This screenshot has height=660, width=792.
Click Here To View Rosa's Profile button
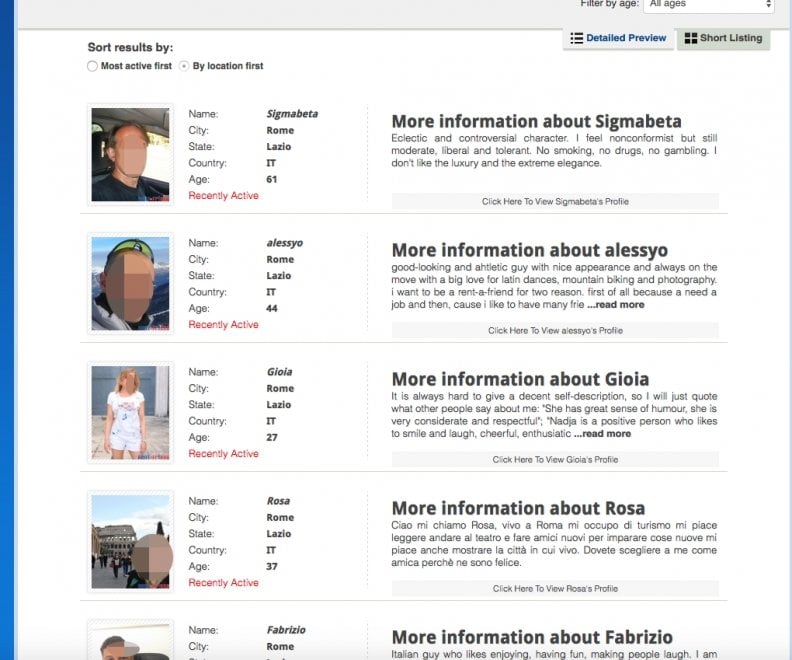[x=555, y=588]
